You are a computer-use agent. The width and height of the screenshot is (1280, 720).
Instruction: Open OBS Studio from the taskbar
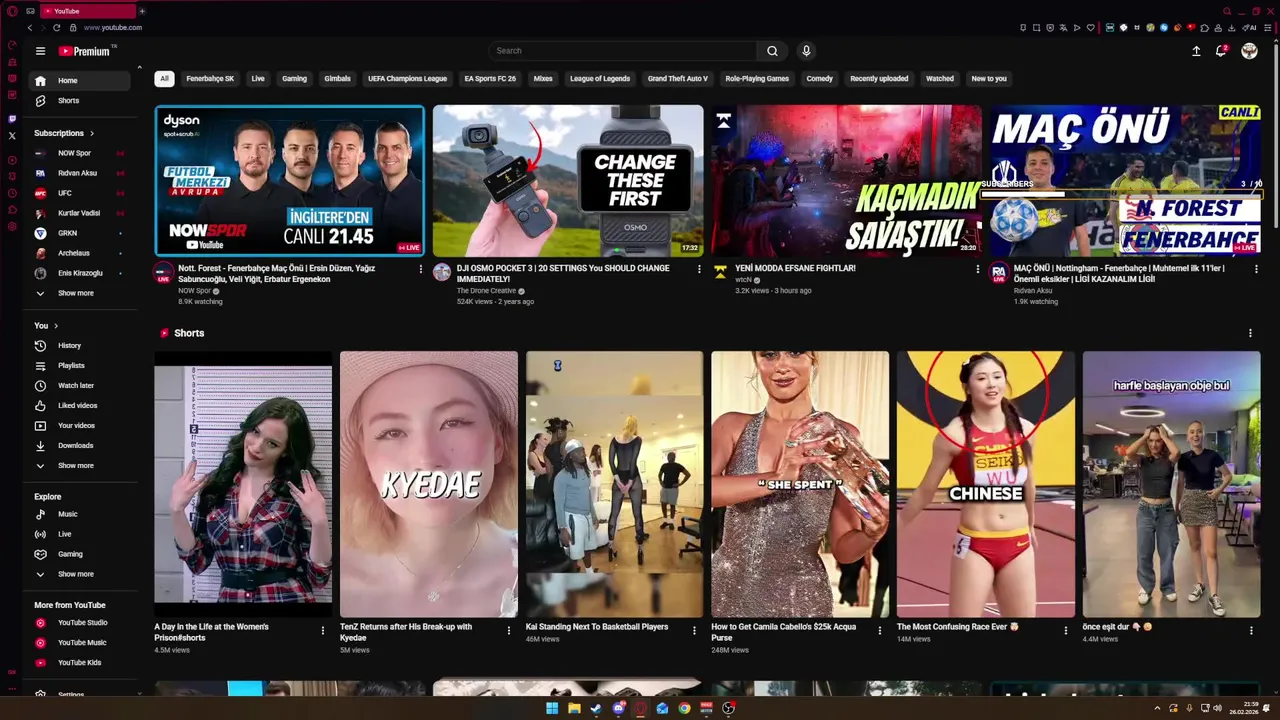click(728, 708)
